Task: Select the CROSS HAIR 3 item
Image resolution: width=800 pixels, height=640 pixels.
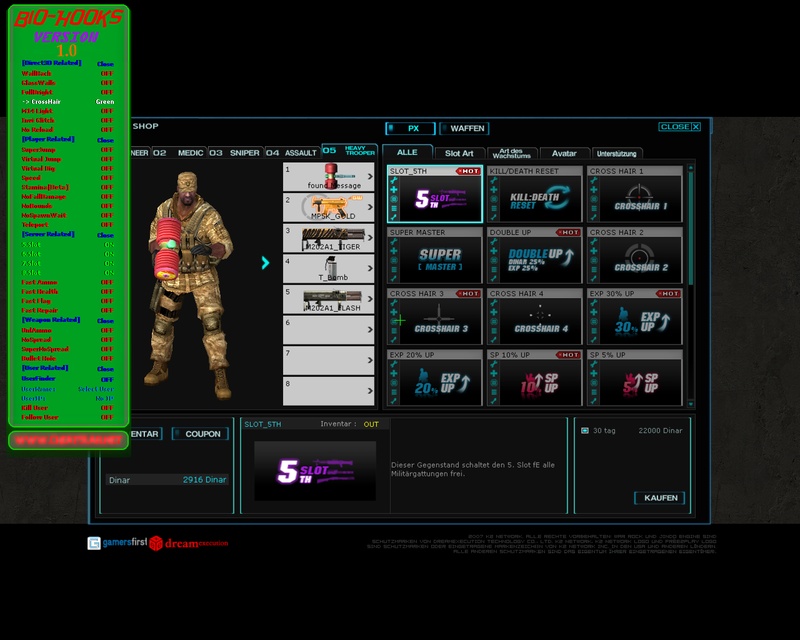Action: coord(435,316)
